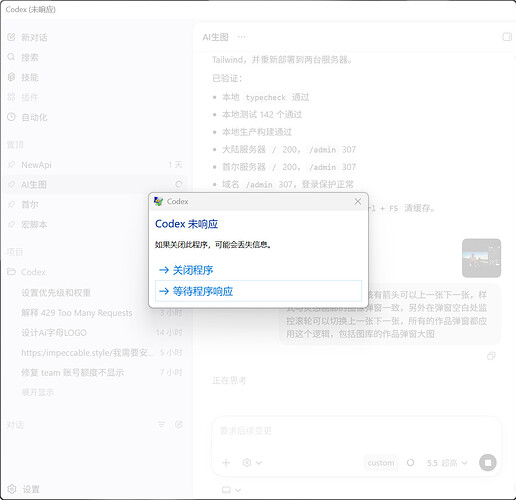Open the 自动化 section

34,117
